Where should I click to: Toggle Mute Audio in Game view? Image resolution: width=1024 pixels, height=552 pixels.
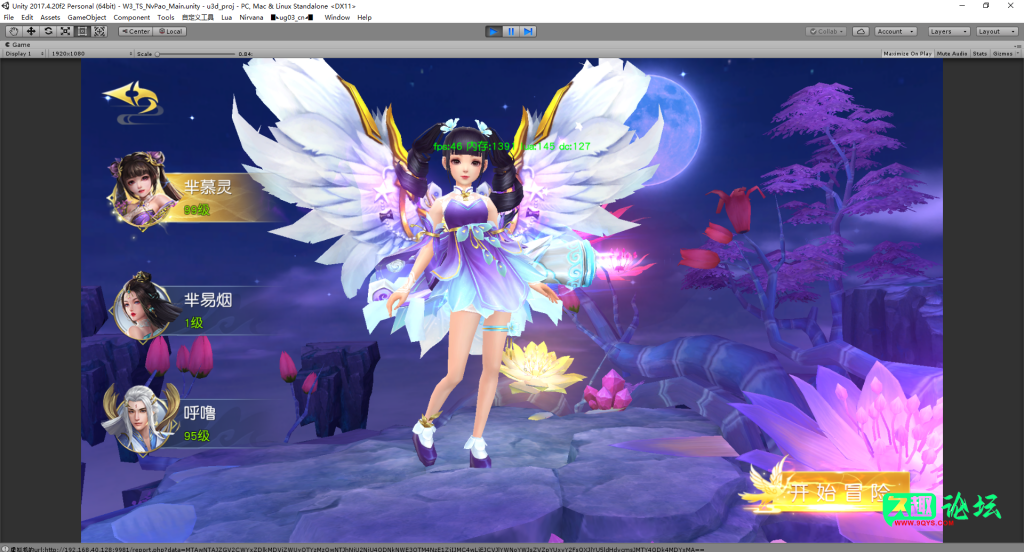point(951,53)
